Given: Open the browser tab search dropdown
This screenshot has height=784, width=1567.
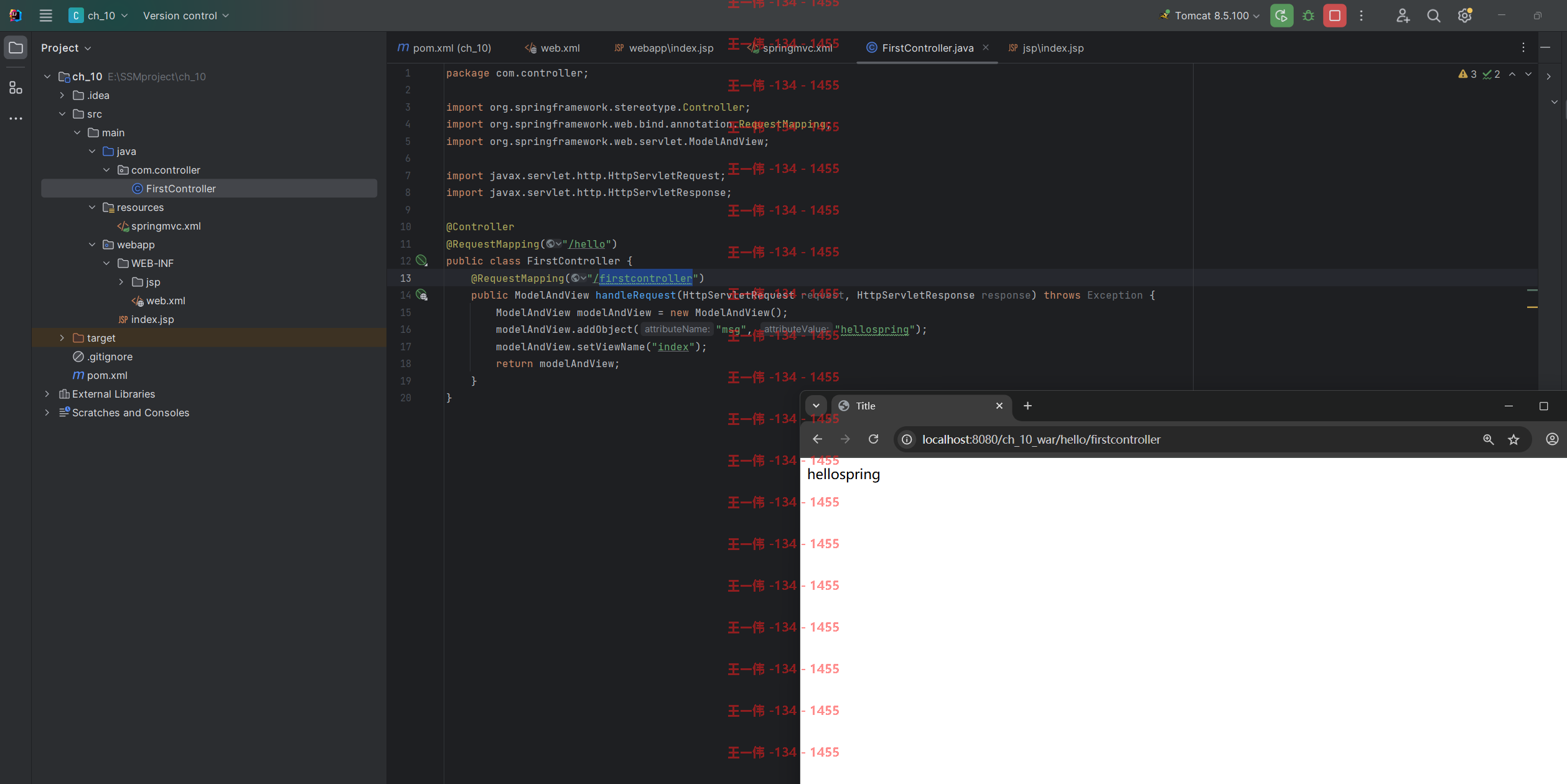Looking at the screenshot, I should pos(815,406).
